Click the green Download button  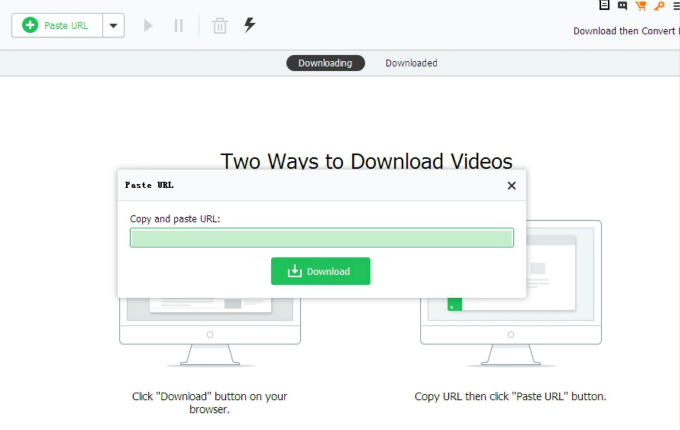pos(320,271)
